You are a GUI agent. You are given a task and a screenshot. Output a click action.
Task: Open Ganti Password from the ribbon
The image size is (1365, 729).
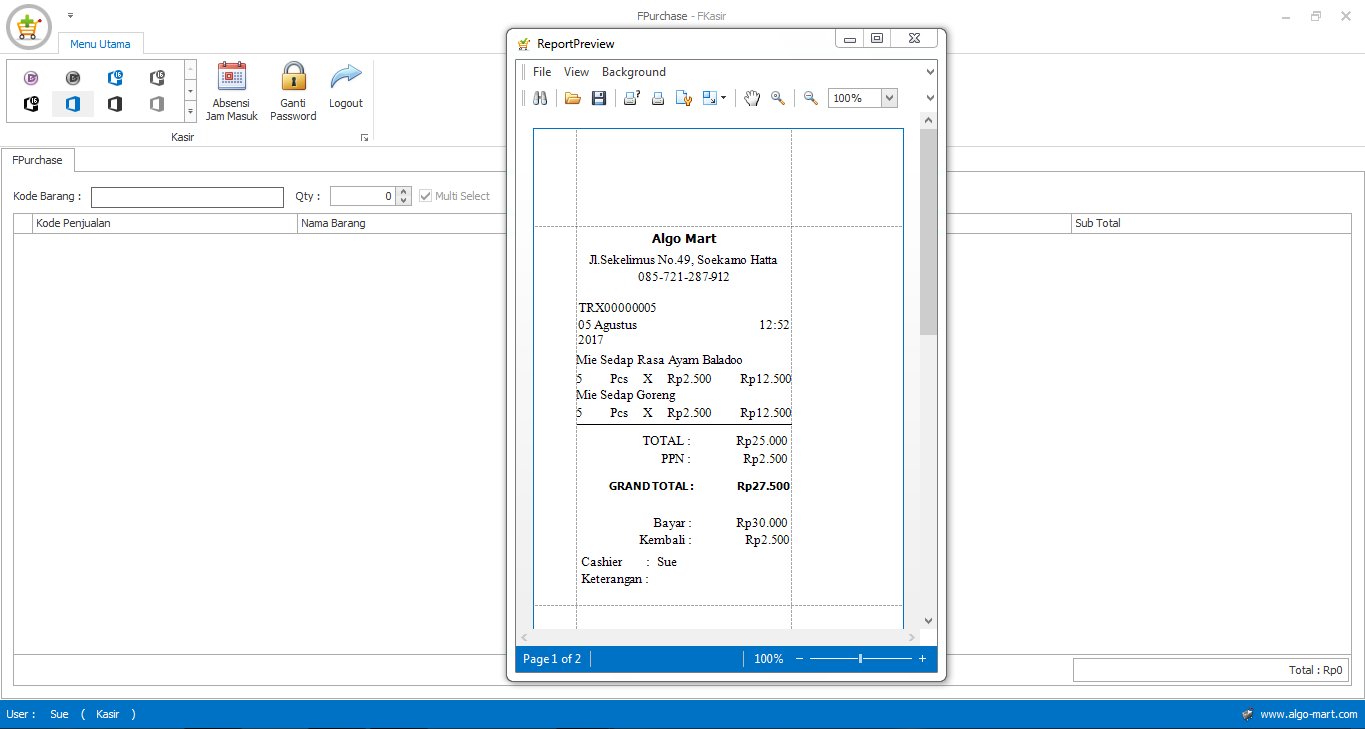[x=292, y=90]
